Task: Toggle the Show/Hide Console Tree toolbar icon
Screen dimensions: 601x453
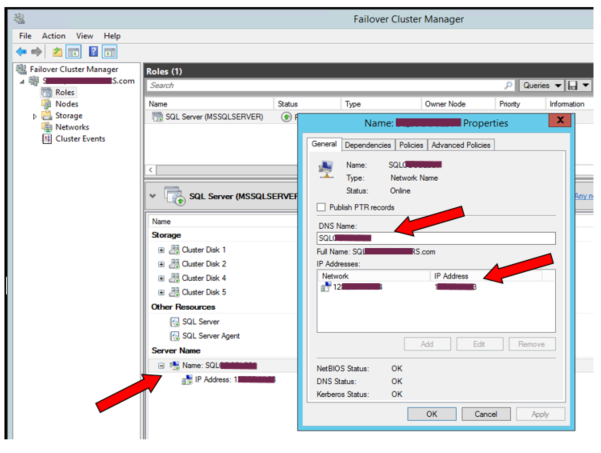Action: (74, 52)
